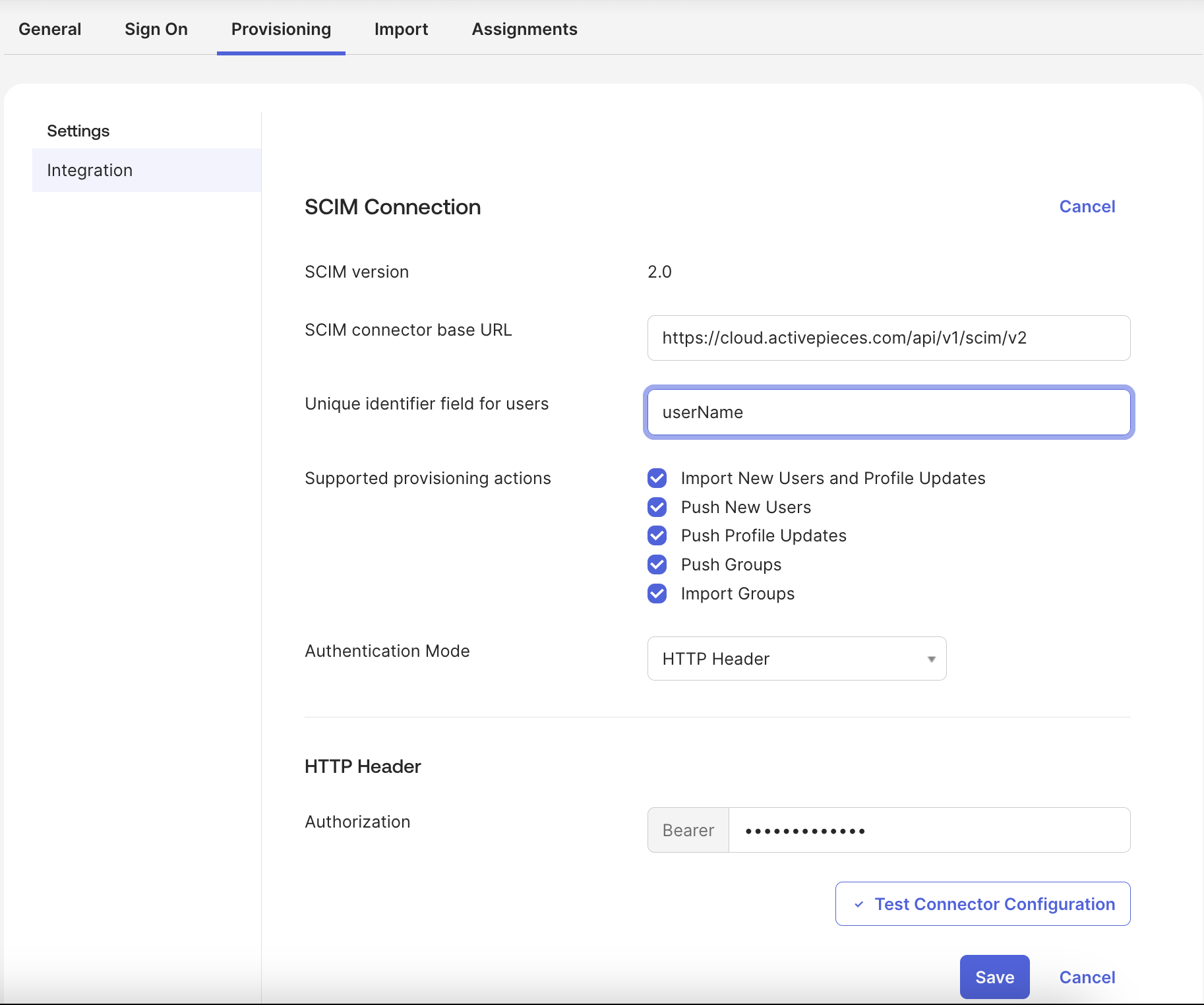The width and height of the screenshot is (1204, 1005).
Task: Select Integration in the Settings sidebar
Action: pyautogui.click(x=90, y=169)
